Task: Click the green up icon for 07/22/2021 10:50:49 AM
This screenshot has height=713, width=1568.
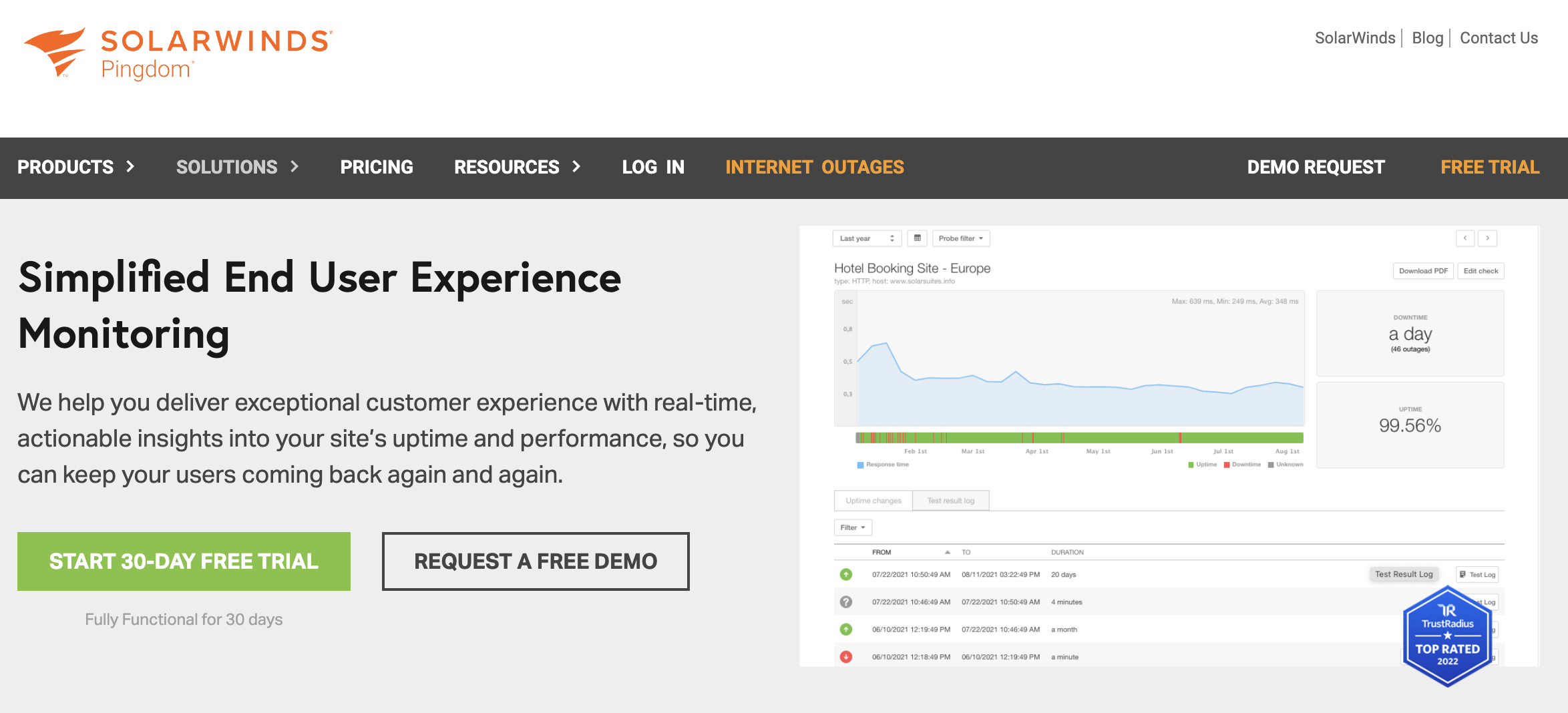Action: coord(846,574)
